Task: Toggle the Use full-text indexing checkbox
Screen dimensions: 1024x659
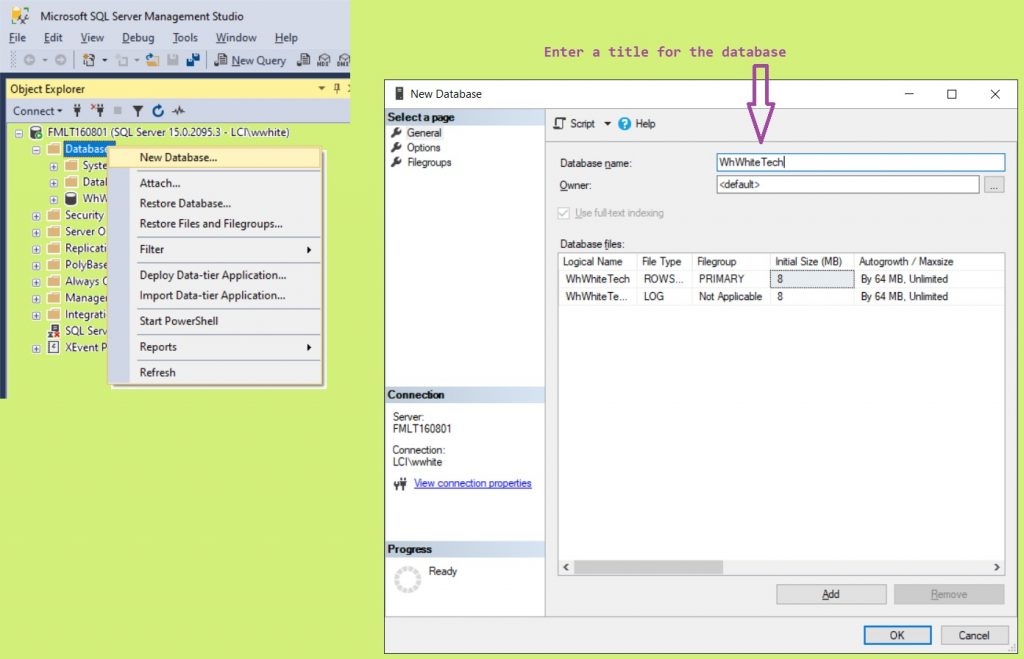Action: coord(566,213)
